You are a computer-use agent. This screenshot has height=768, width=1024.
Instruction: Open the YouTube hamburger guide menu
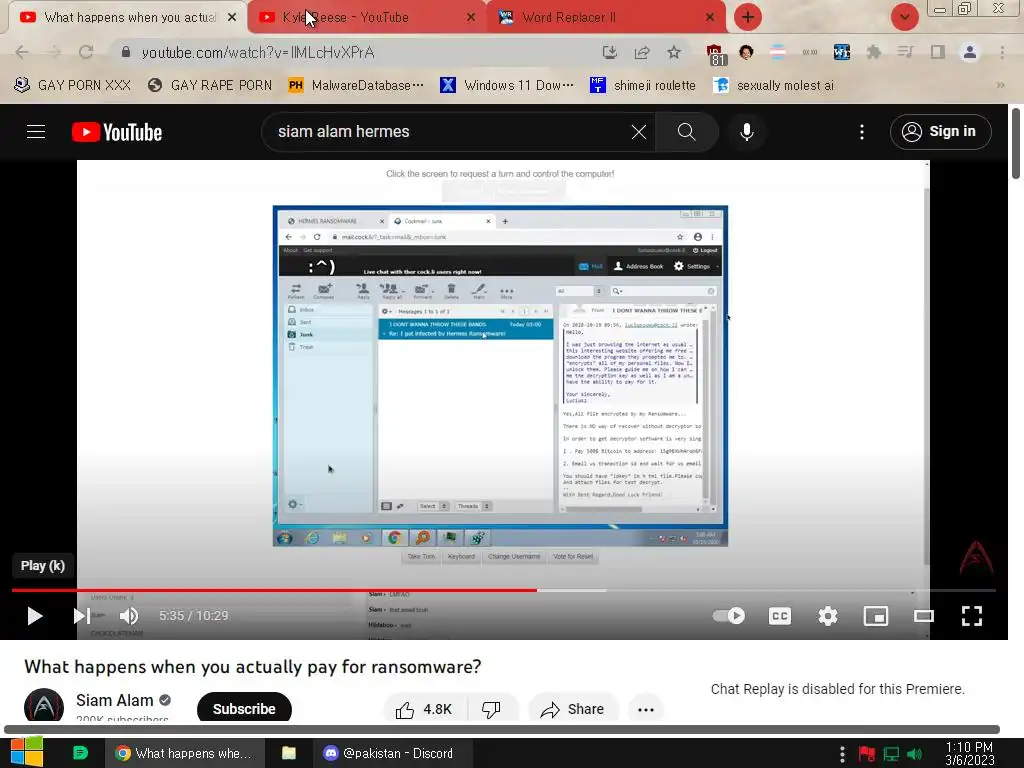[x=36, y=132]
